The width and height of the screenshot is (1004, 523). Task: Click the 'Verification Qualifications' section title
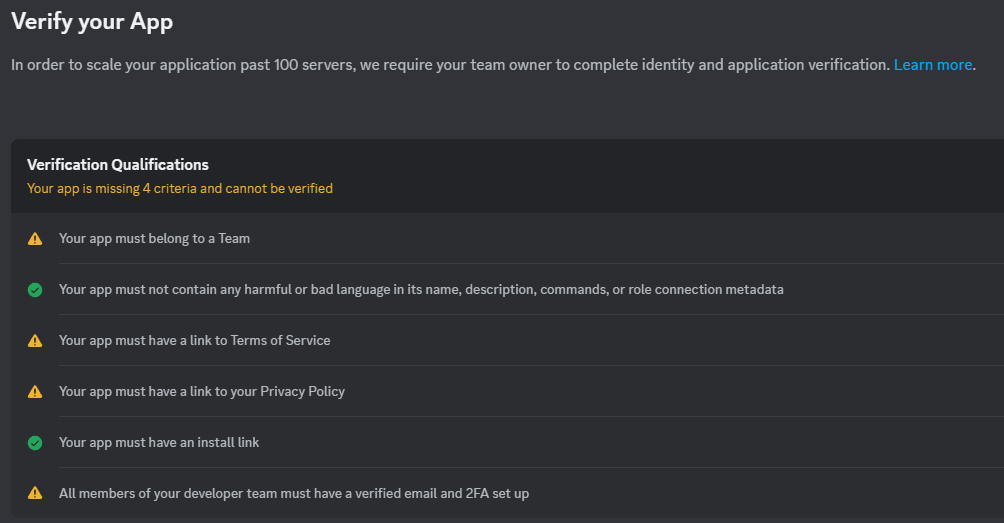[x=118, y=165]
